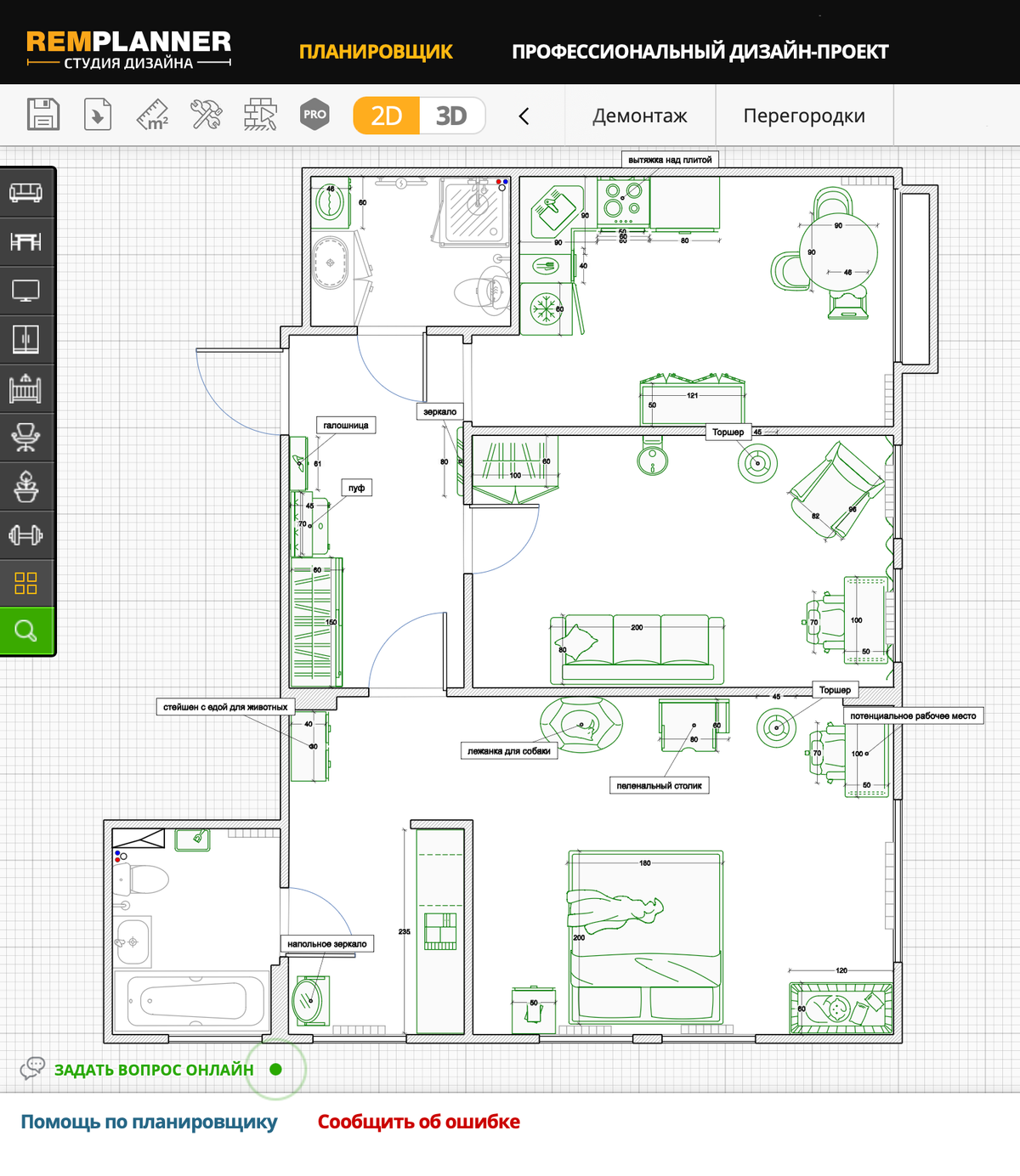Switch to 3D view mode

pos(451,116)
